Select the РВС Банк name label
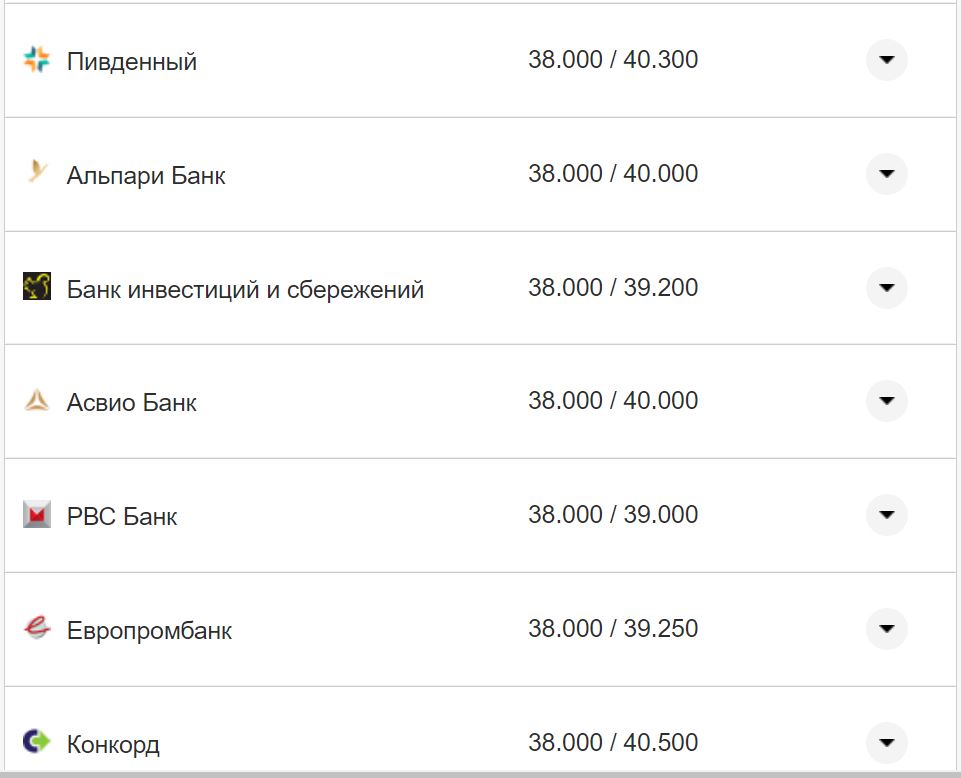961x778 pixels. (x=122, y=515)
